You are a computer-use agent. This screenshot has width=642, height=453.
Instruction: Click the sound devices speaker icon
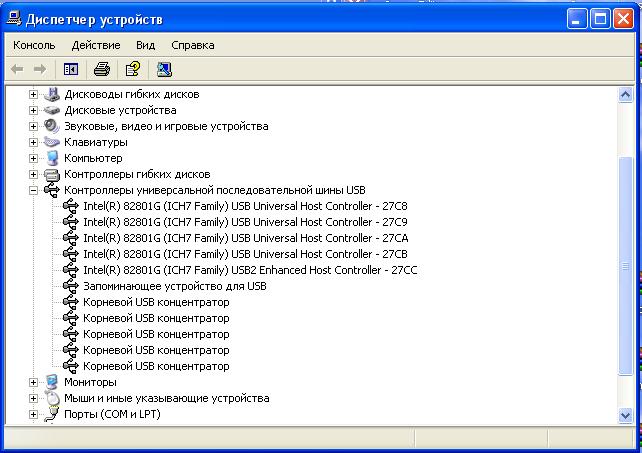click(52, 126)
